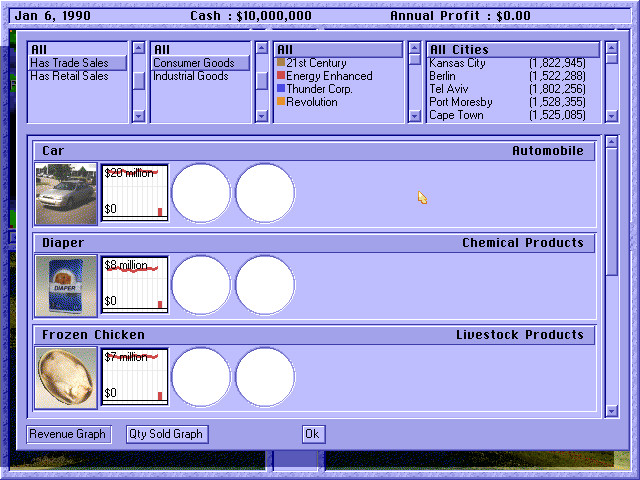The width and height of the screenshot is (640, 480).
Task: Click the city list scrollbar thumb
Action: coord(611,59)
